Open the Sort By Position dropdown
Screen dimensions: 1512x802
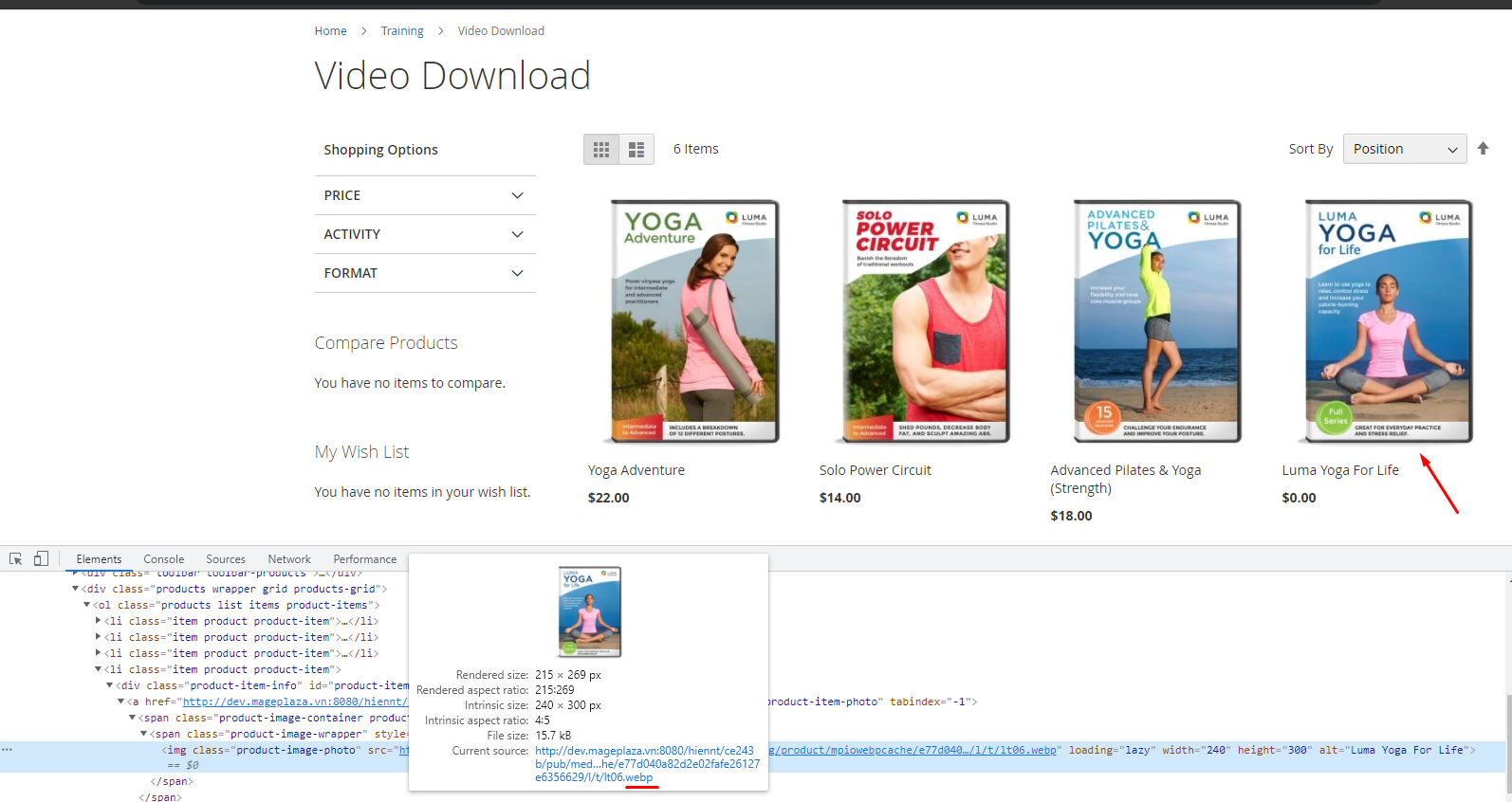1405,149
